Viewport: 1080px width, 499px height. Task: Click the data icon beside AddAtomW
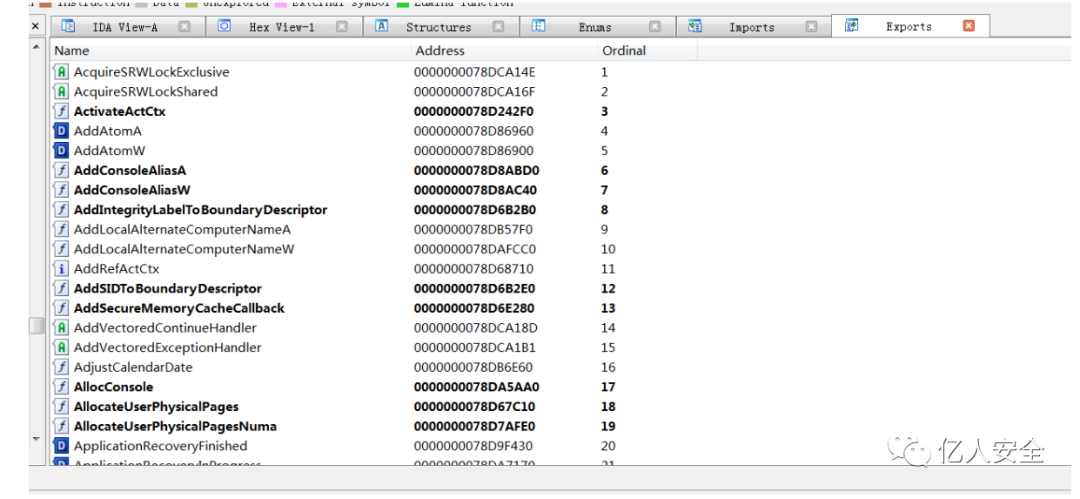[x=61, y=150]
